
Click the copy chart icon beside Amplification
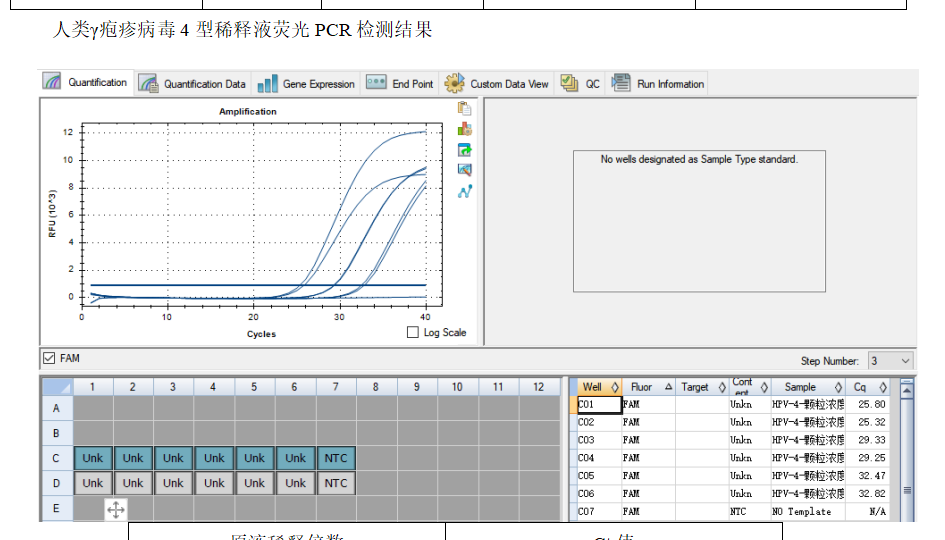[x=465, y=108]
